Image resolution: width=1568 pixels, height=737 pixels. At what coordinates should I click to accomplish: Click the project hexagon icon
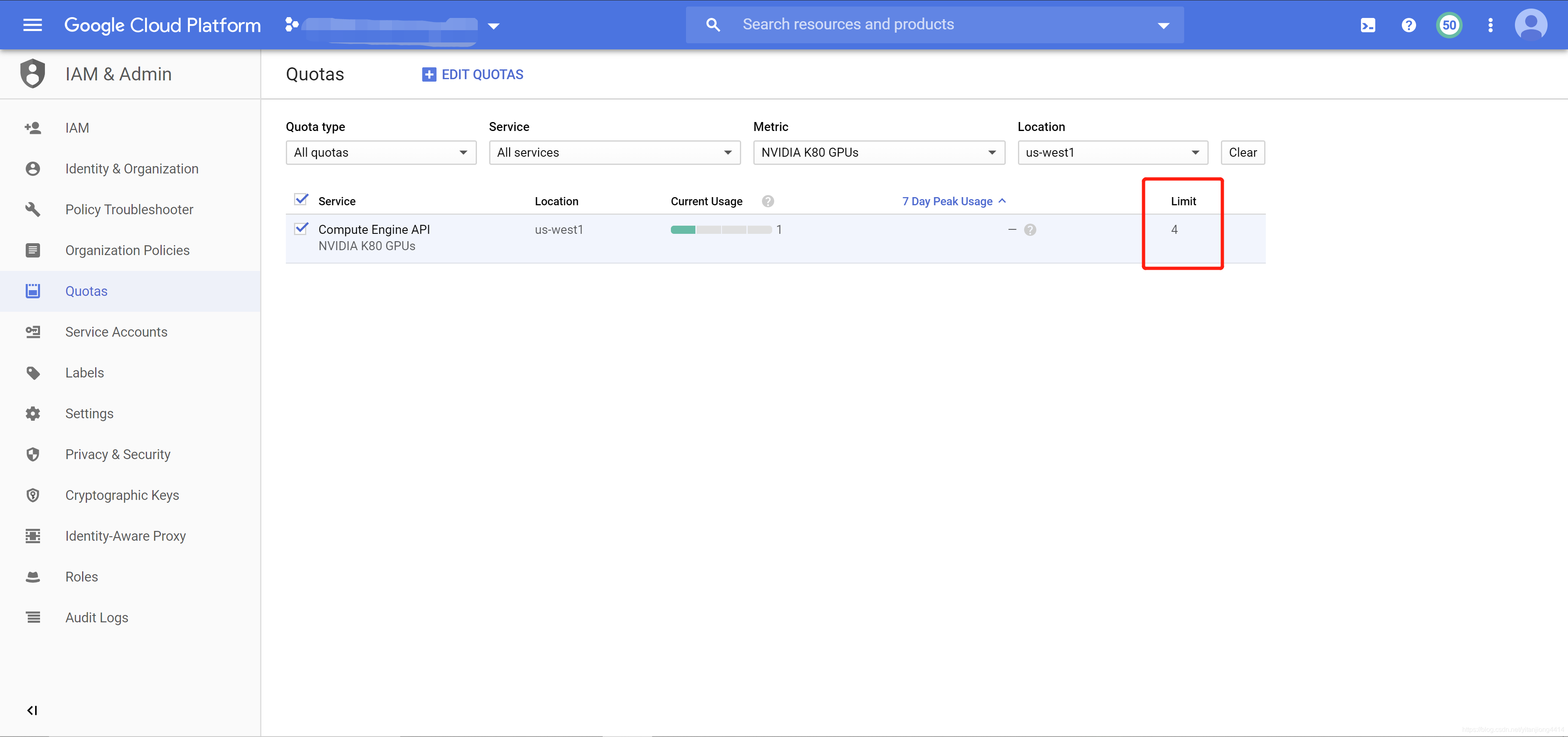point(292,24)
